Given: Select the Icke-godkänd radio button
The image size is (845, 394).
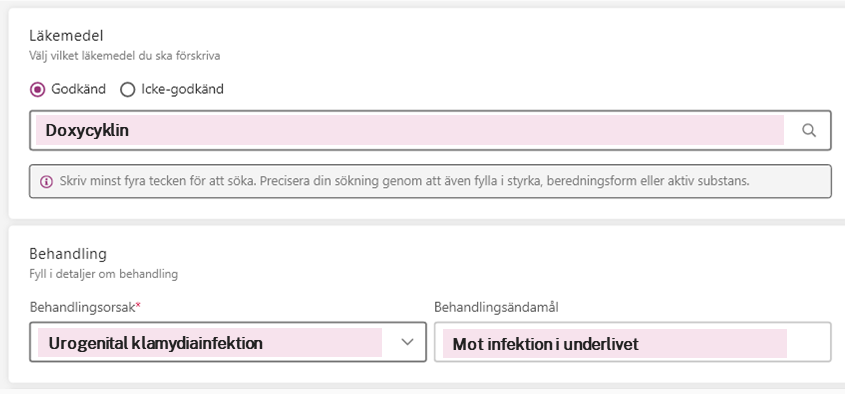Looking at the screenshot, I should [x=127, y=89].
